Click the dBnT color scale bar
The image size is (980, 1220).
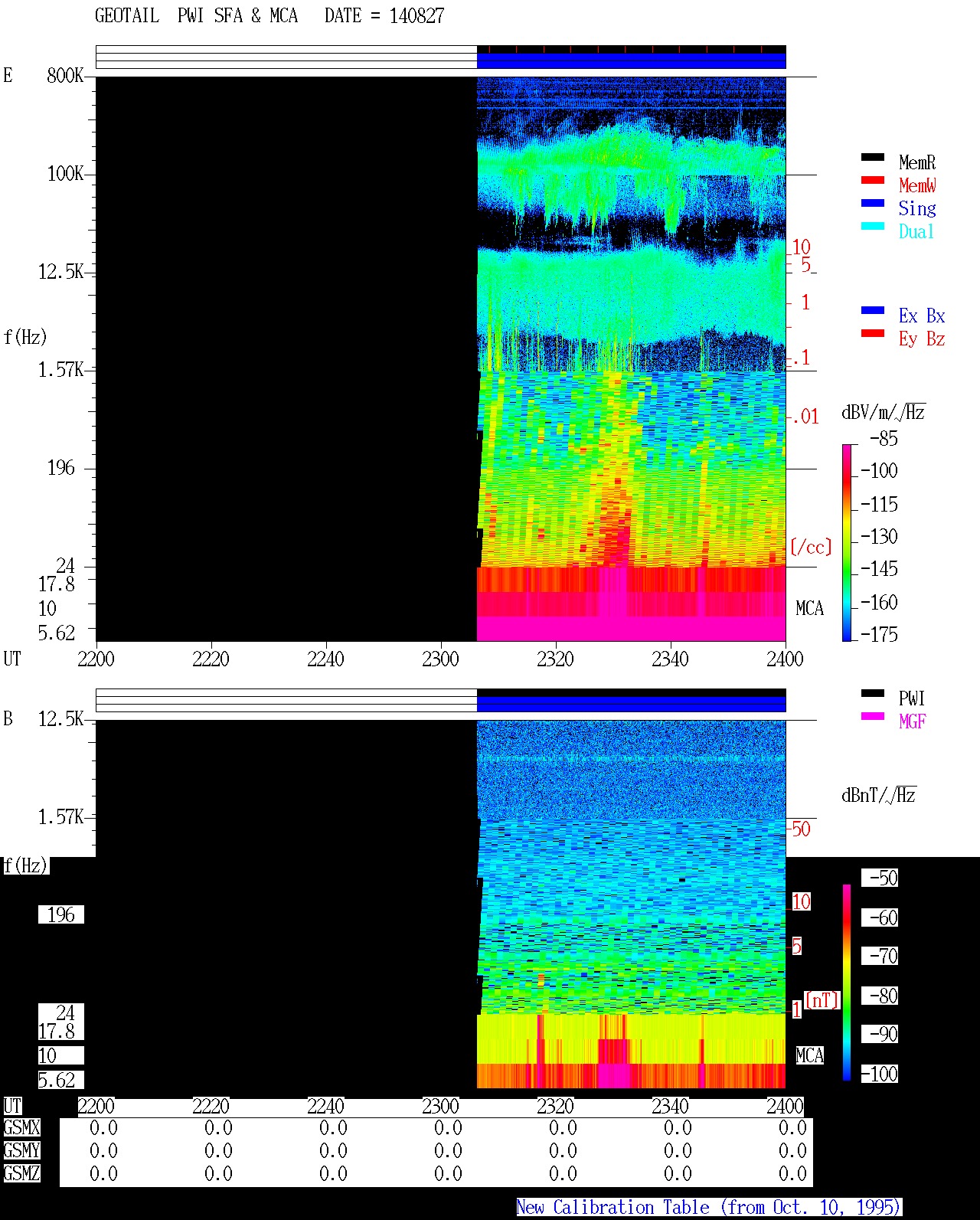(847, 983)
